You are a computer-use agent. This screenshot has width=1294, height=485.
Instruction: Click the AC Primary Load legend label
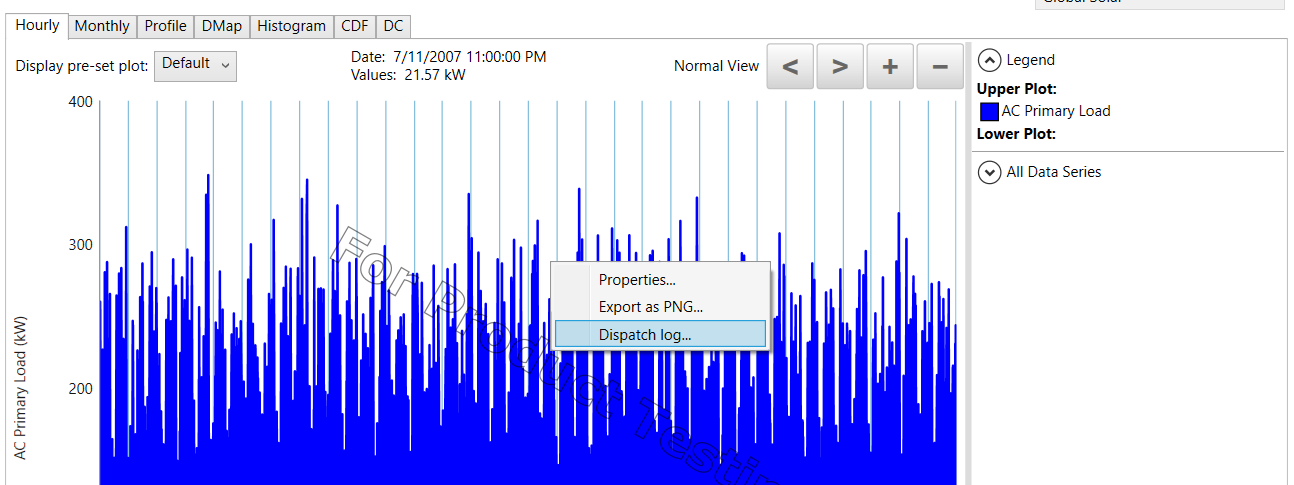click(x=1056, y=111)
